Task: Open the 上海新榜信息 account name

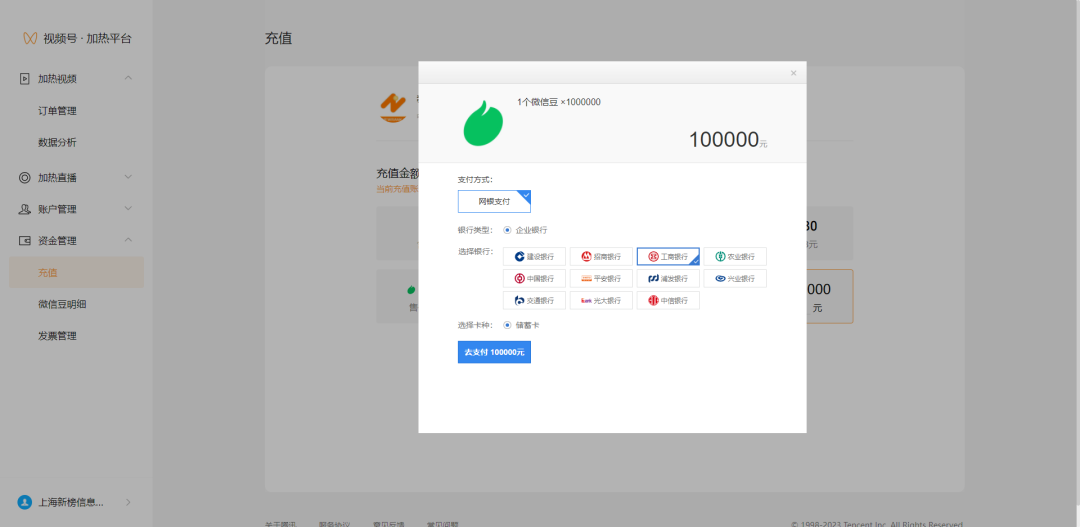Action: [x=71, y=502]
